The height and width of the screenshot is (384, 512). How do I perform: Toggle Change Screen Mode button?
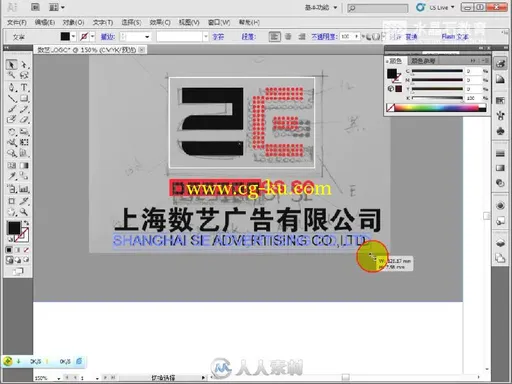tap(18, 271)
